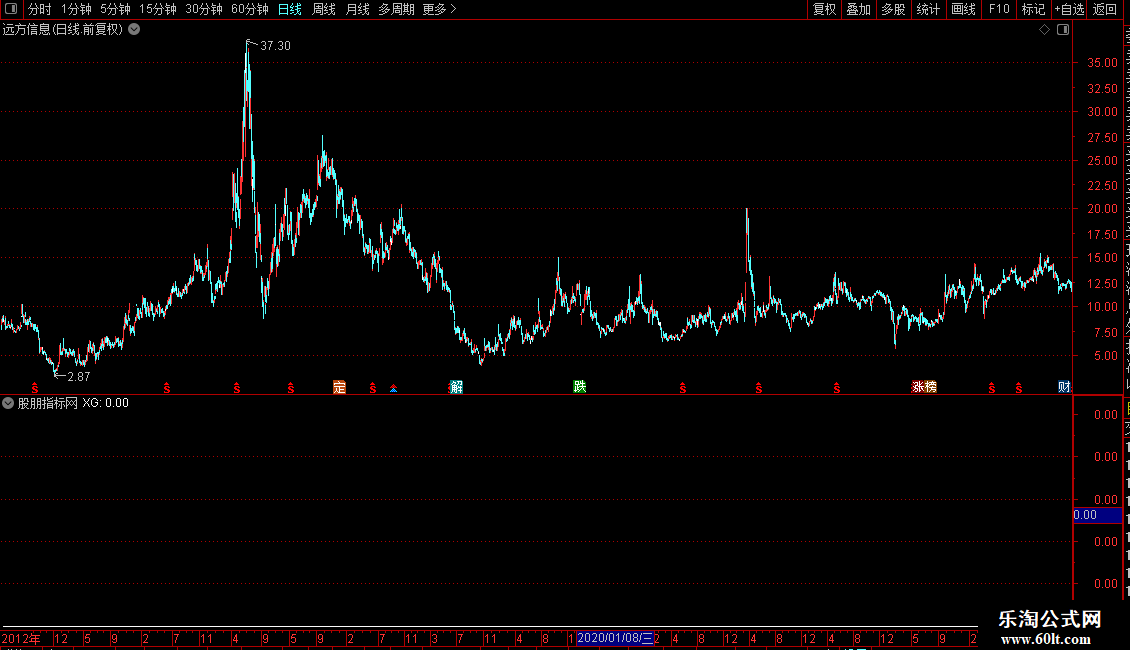Select the 5分钟 period tab
Screen dimensions: 1130x650
point(115,9)
